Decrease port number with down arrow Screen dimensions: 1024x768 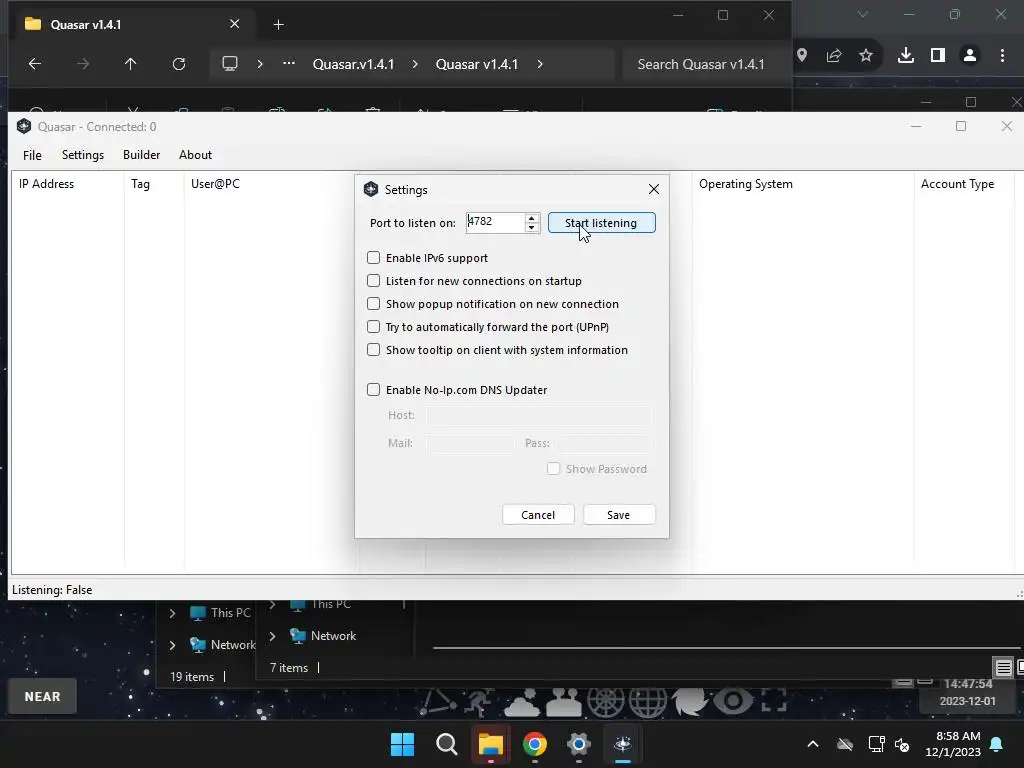click(x=532, y=227)
